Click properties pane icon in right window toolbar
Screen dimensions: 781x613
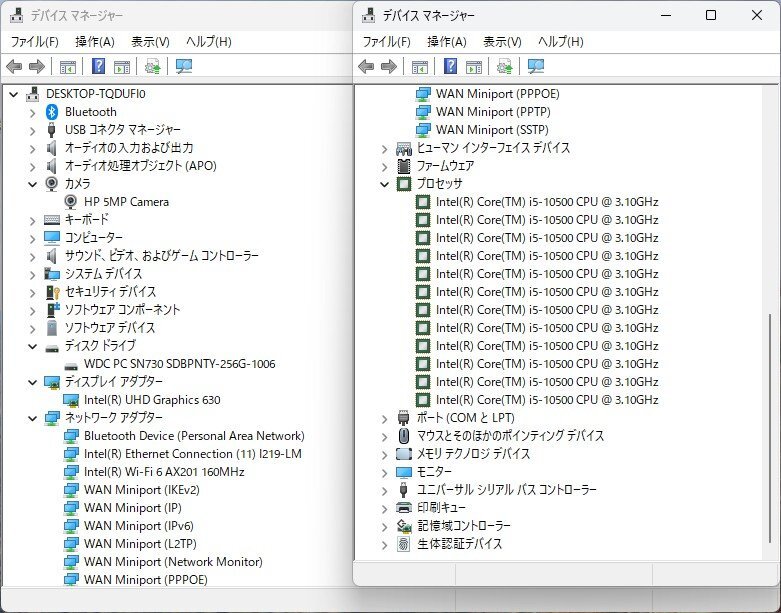[474, 66]
